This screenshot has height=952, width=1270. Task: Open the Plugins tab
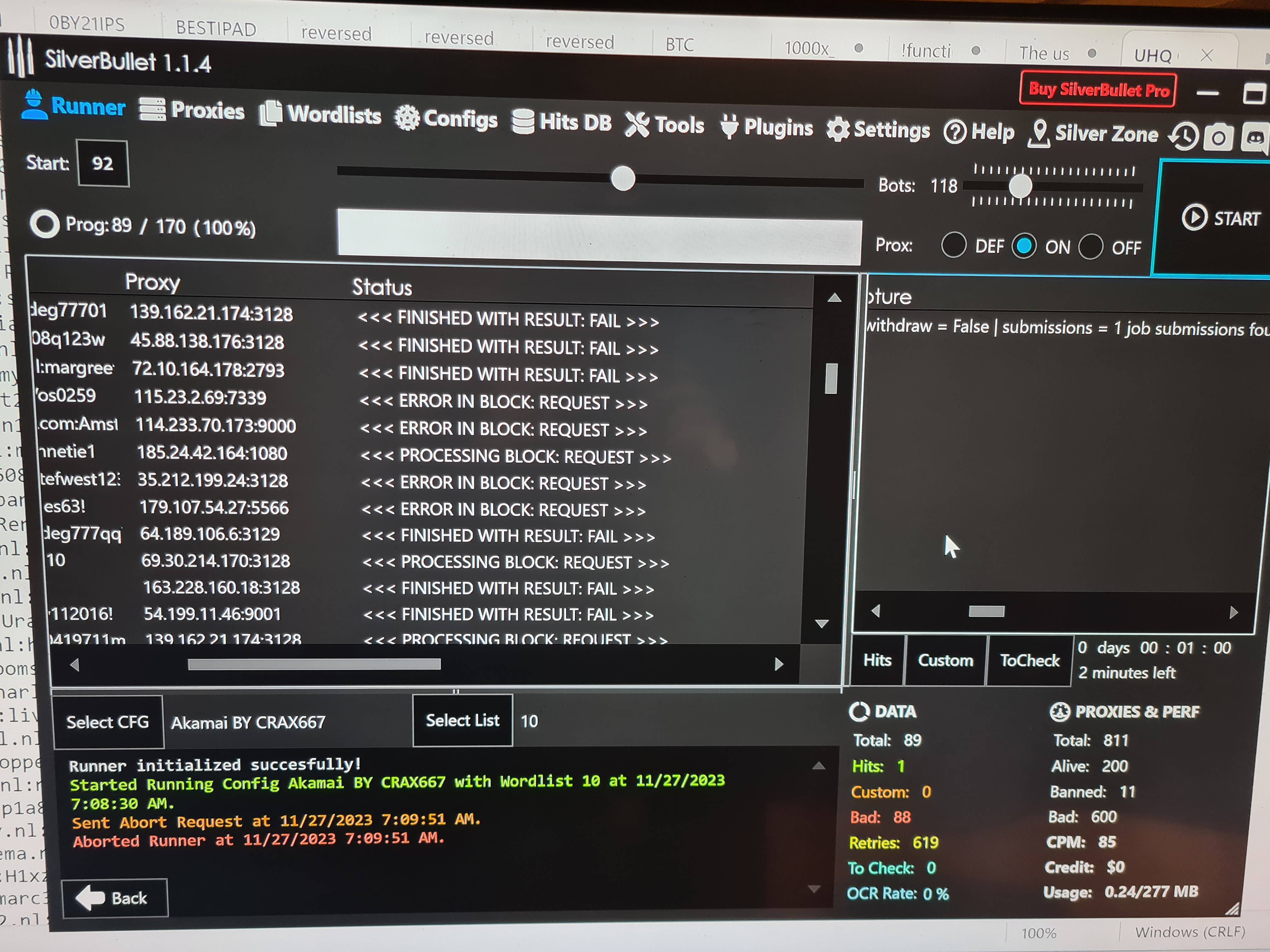pyautogui.click(x=766, y=127)
